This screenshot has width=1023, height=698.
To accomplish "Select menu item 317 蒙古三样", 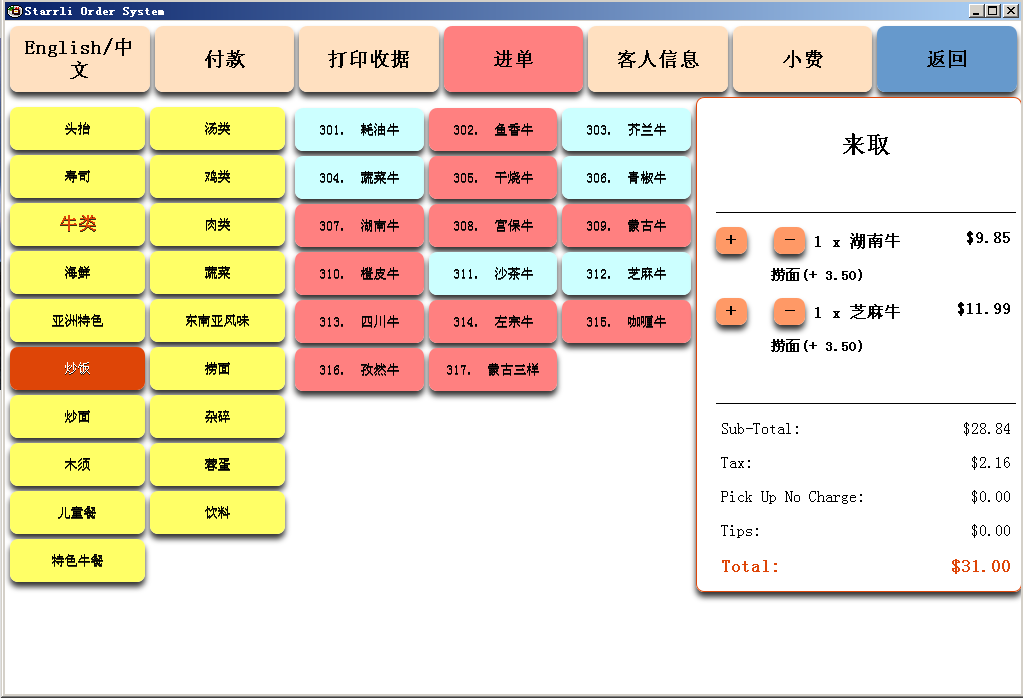I will coord(493,370).
